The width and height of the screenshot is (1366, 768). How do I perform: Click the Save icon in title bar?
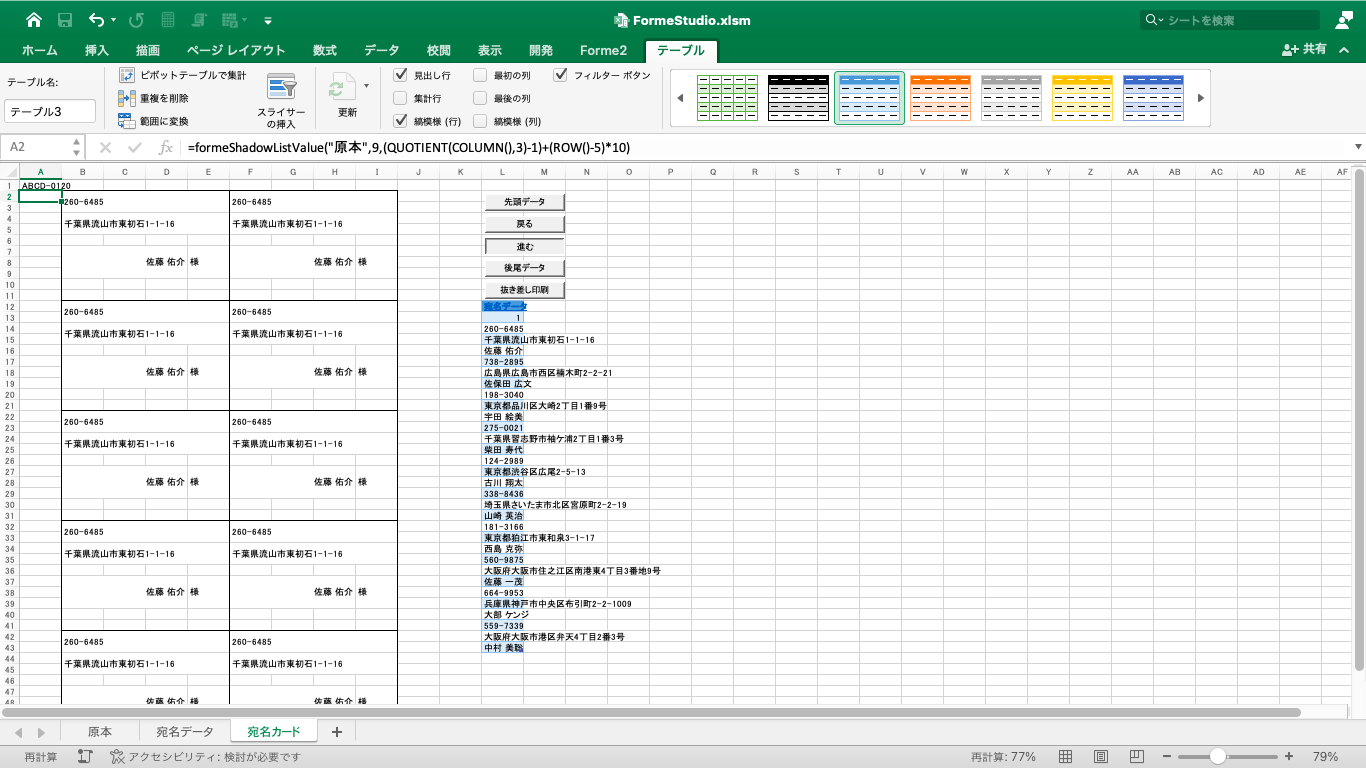click(x=65, y=20)
